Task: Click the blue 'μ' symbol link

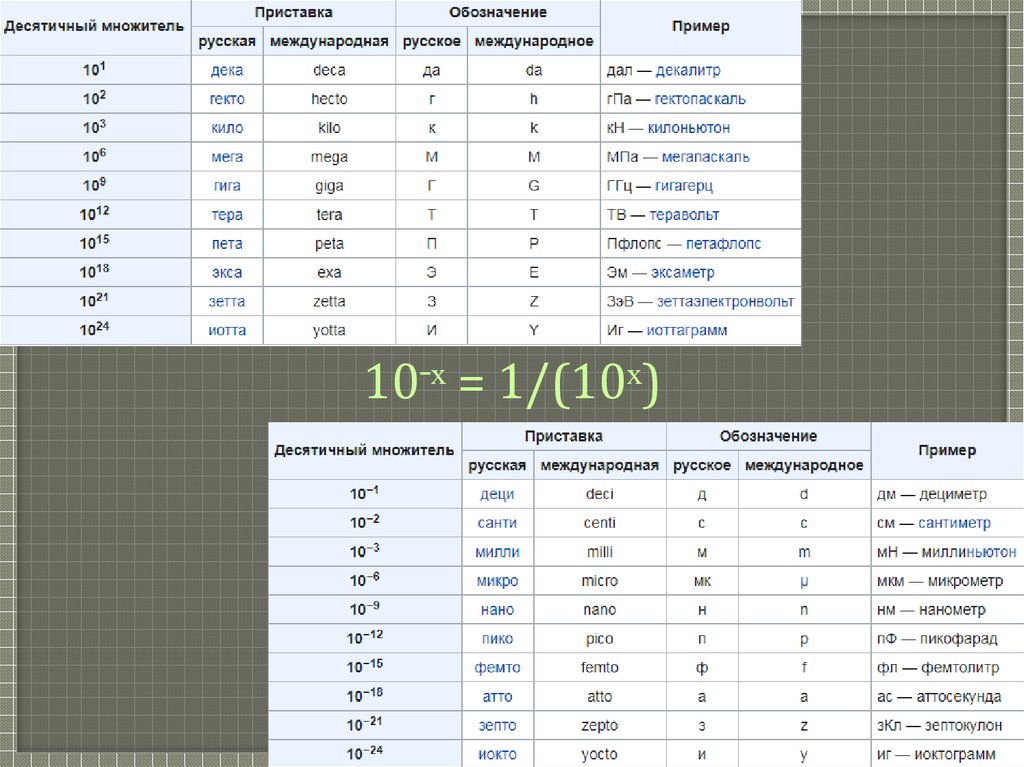Action: [804, 581]
